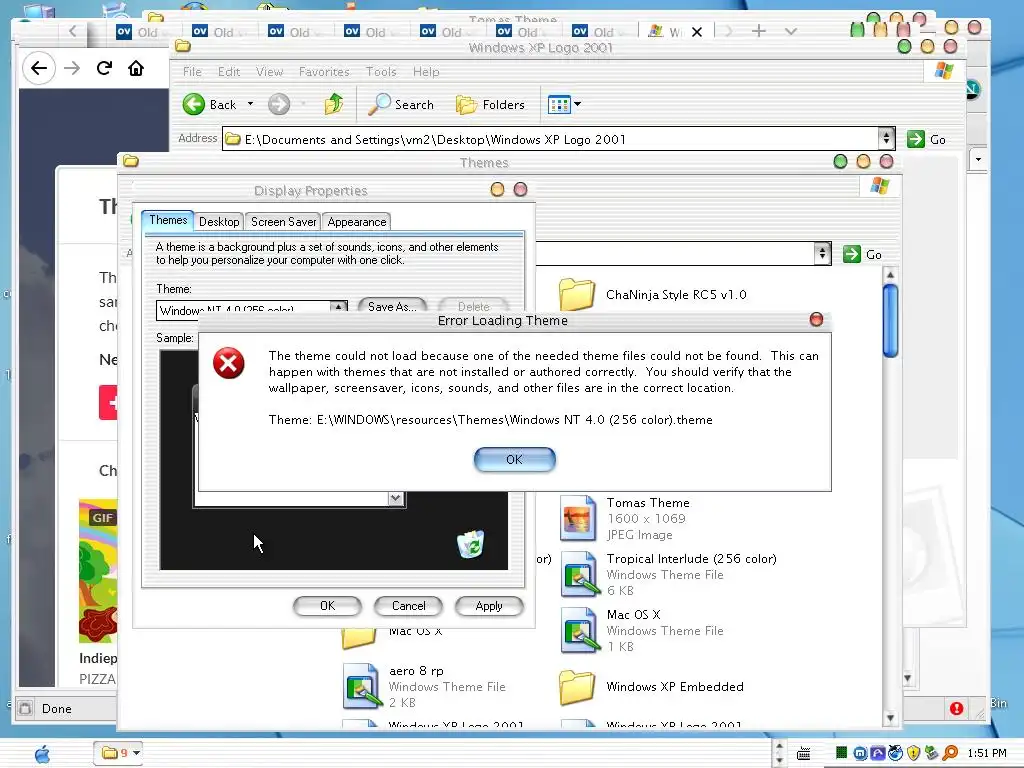Image resolution: width=1024 pixels, height=768 pixels.
Task: Click the browser back arrow button
Action: click(39, 68)
